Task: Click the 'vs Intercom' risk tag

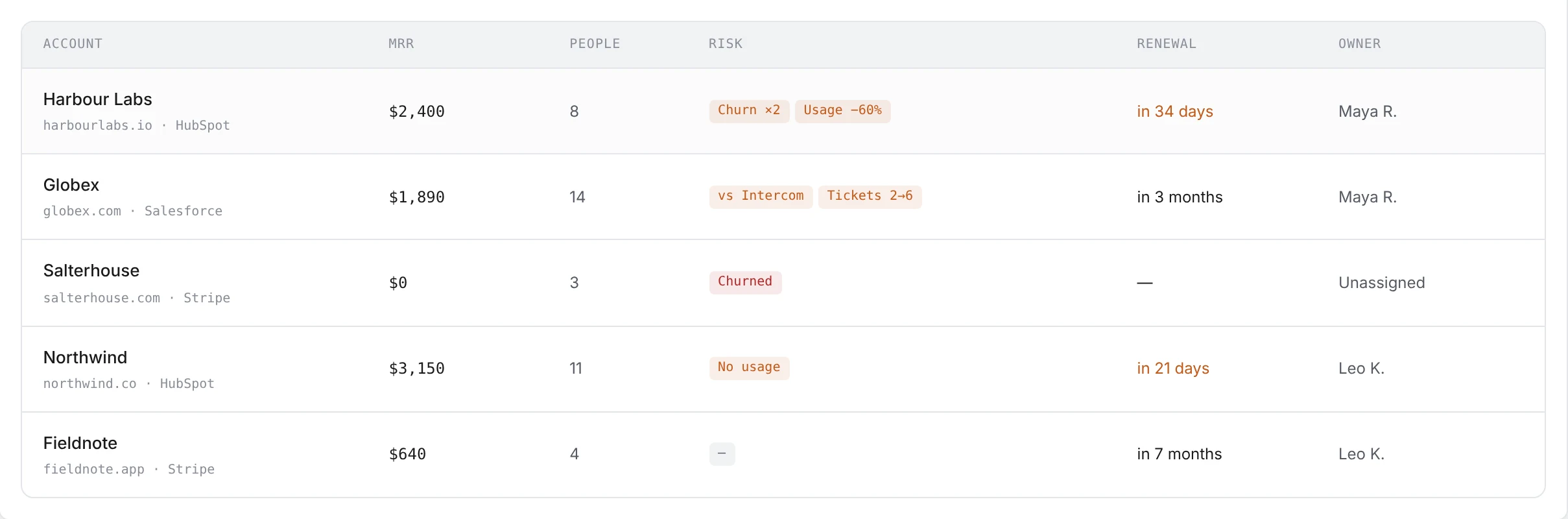Action: tap(761, 197)
